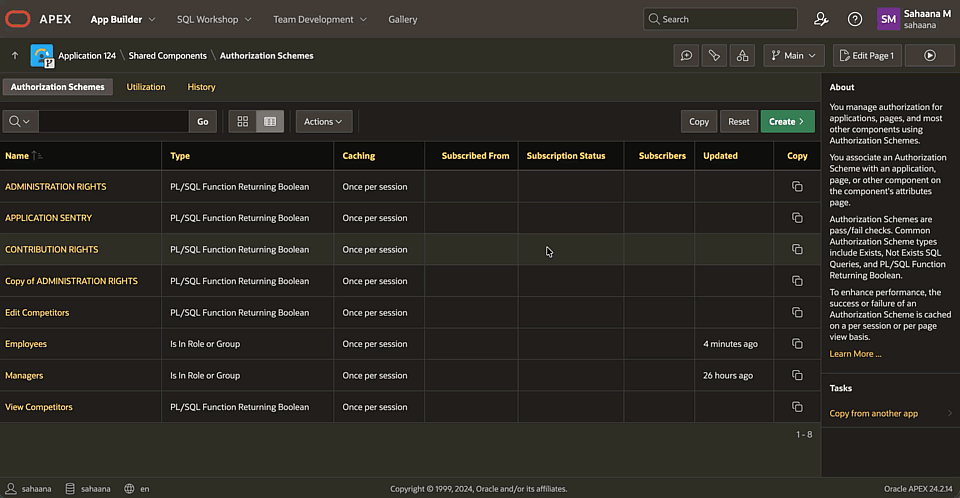Click the Run Page play icon

point(929,56)
